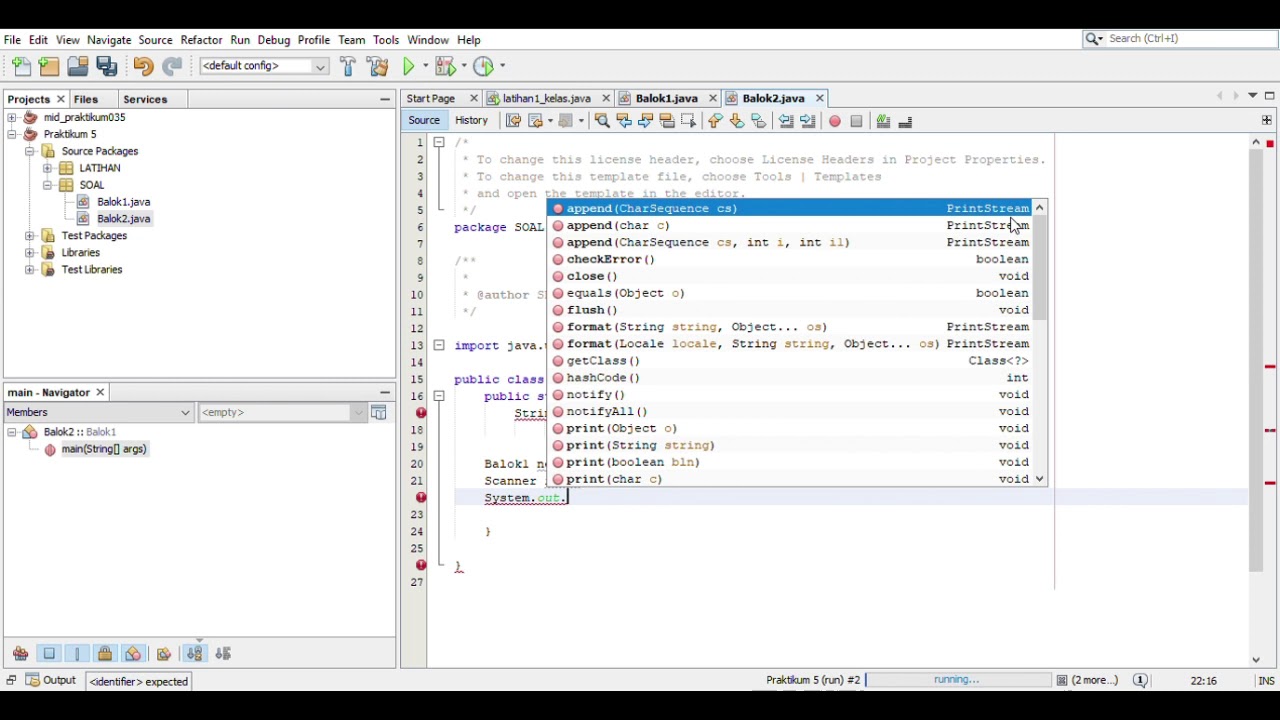This screenshot has height=720, width=1280.
Task: Click Shift Line Left icon
Action: (x=786, y=121)
